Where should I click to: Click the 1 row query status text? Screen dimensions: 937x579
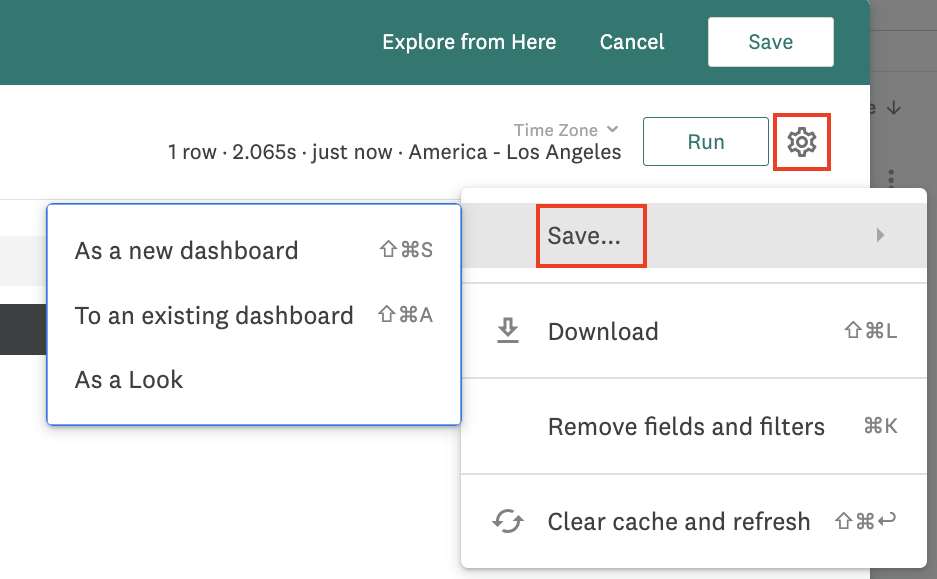pos(192,153)
